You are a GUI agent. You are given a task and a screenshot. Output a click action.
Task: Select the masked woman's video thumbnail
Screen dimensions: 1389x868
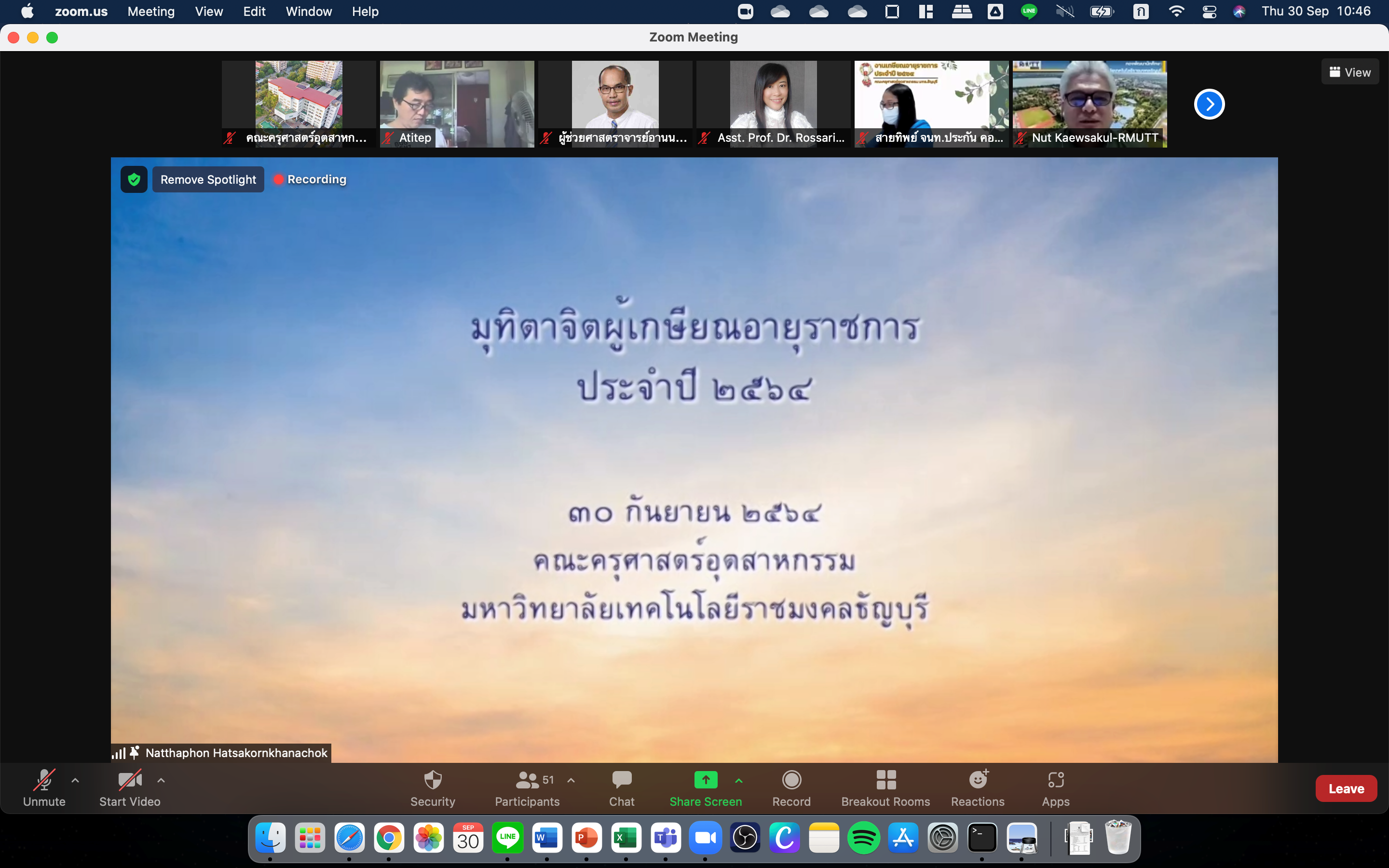click(x=931, y=104)
